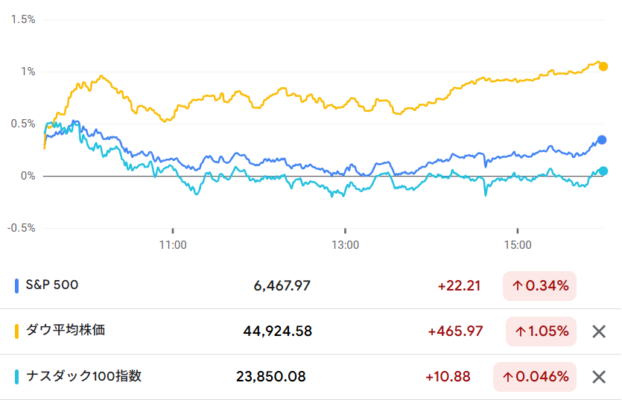Open the S&P 500 index link
Screen dimensions: 622x400
coord(52,285)
